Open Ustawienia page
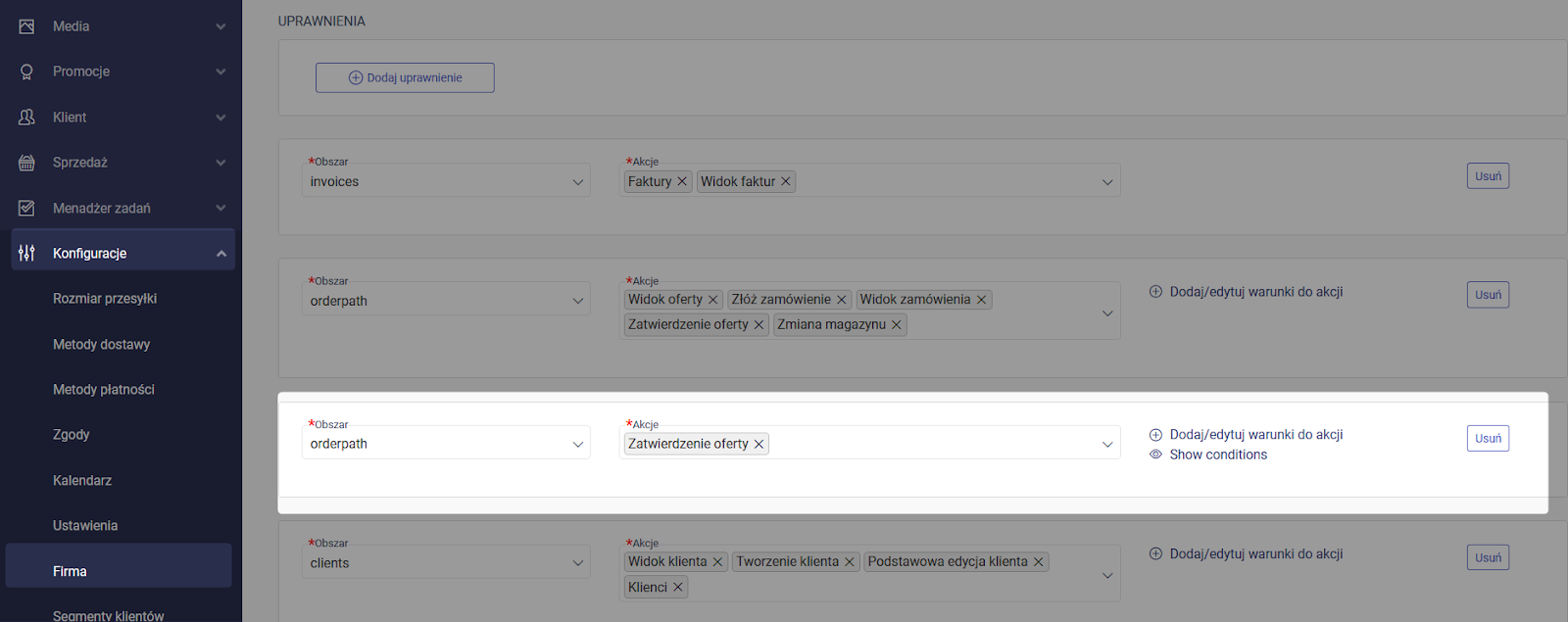Screen dimensions: 1568x622 pos(85,526)
